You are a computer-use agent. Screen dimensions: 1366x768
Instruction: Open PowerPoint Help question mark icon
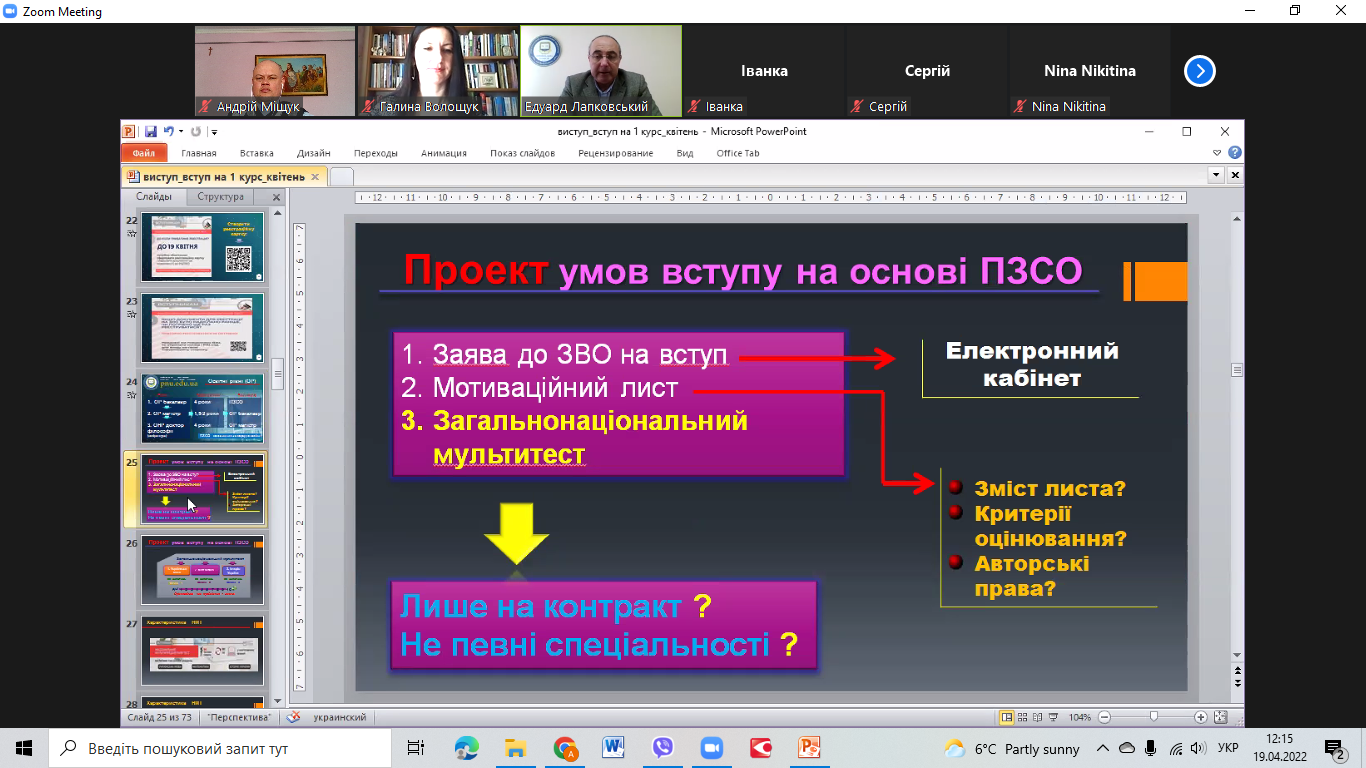[x=1235, y=153]
